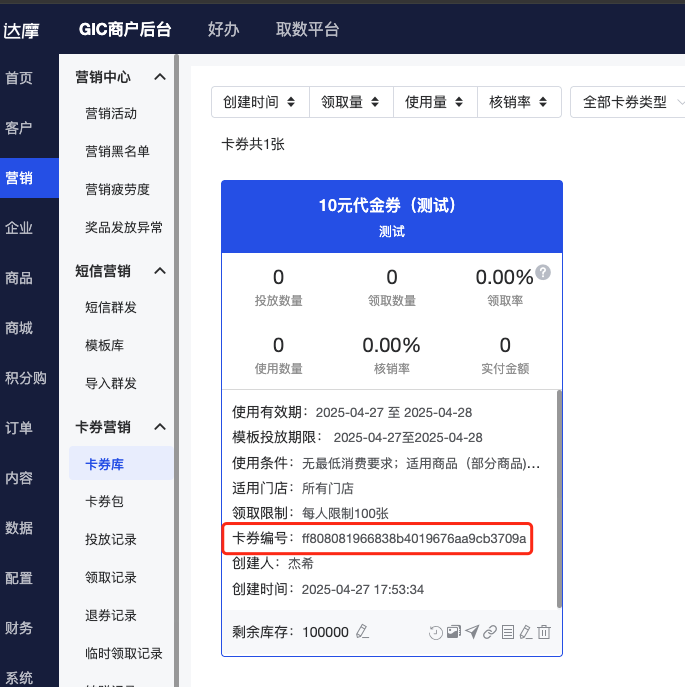Image resolution: width=685 pixels, height=687 pixels.
Task: Switch to 好办 top tab
Action: (x=223, y=29)
